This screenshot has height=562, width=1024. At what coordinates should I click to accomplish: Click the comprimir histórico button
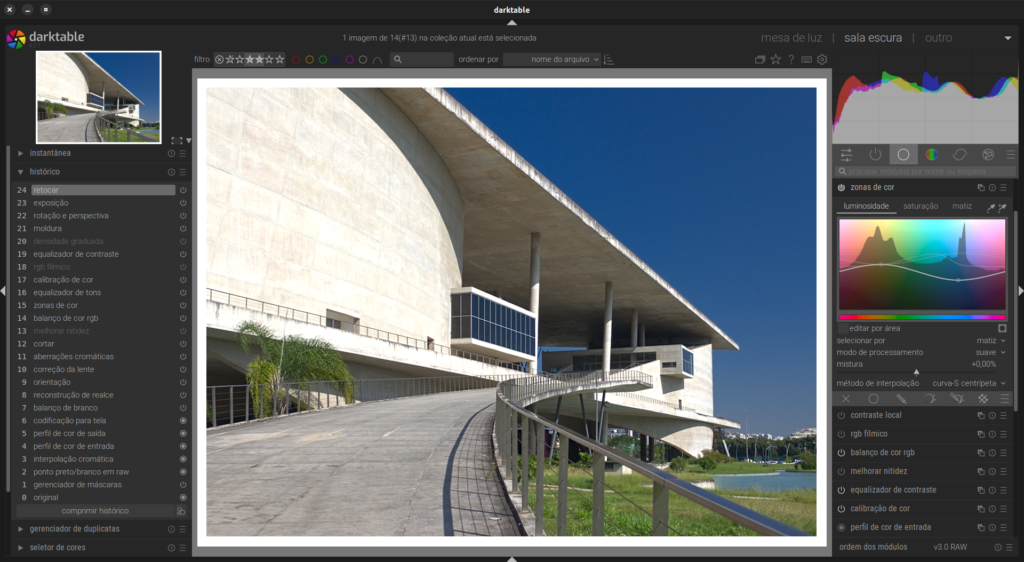pyautogui.click(x=95, y=510)
